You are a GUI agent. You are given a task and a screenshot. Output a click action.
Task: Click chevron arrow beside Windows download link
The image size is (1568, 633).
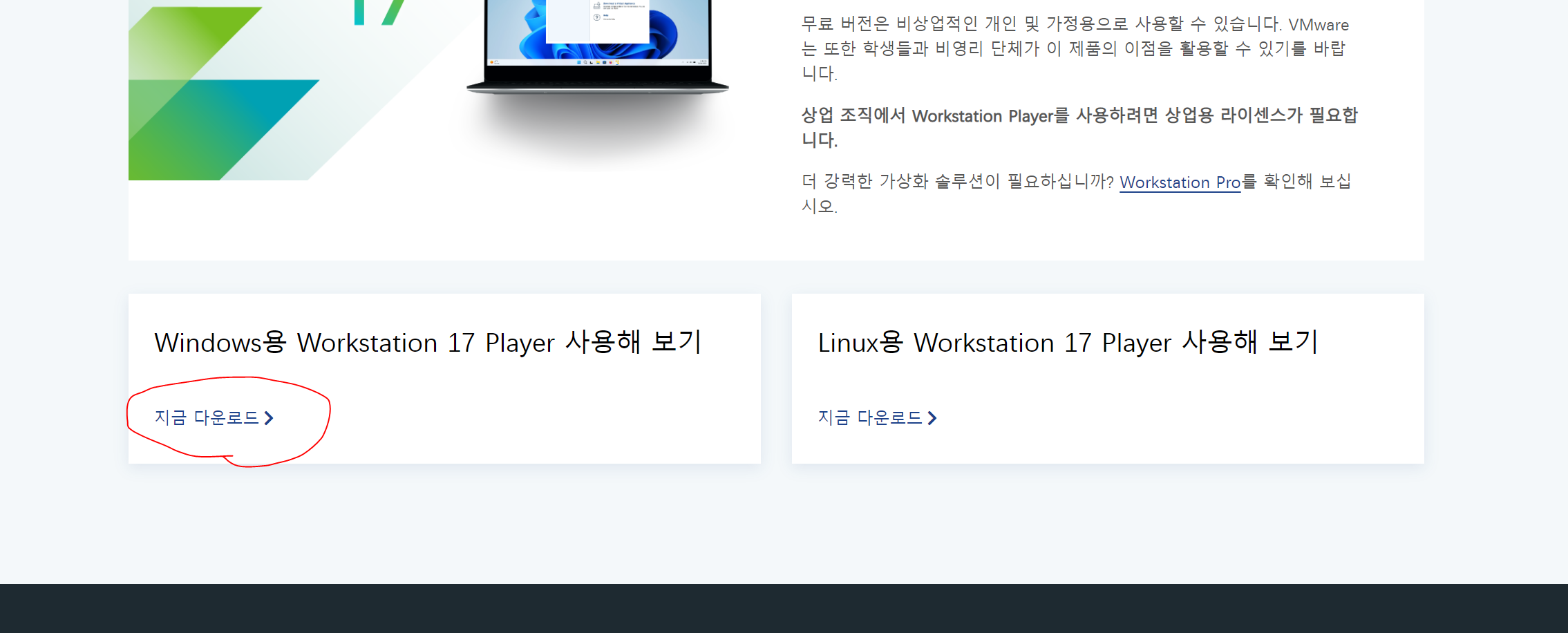point(270,418)
